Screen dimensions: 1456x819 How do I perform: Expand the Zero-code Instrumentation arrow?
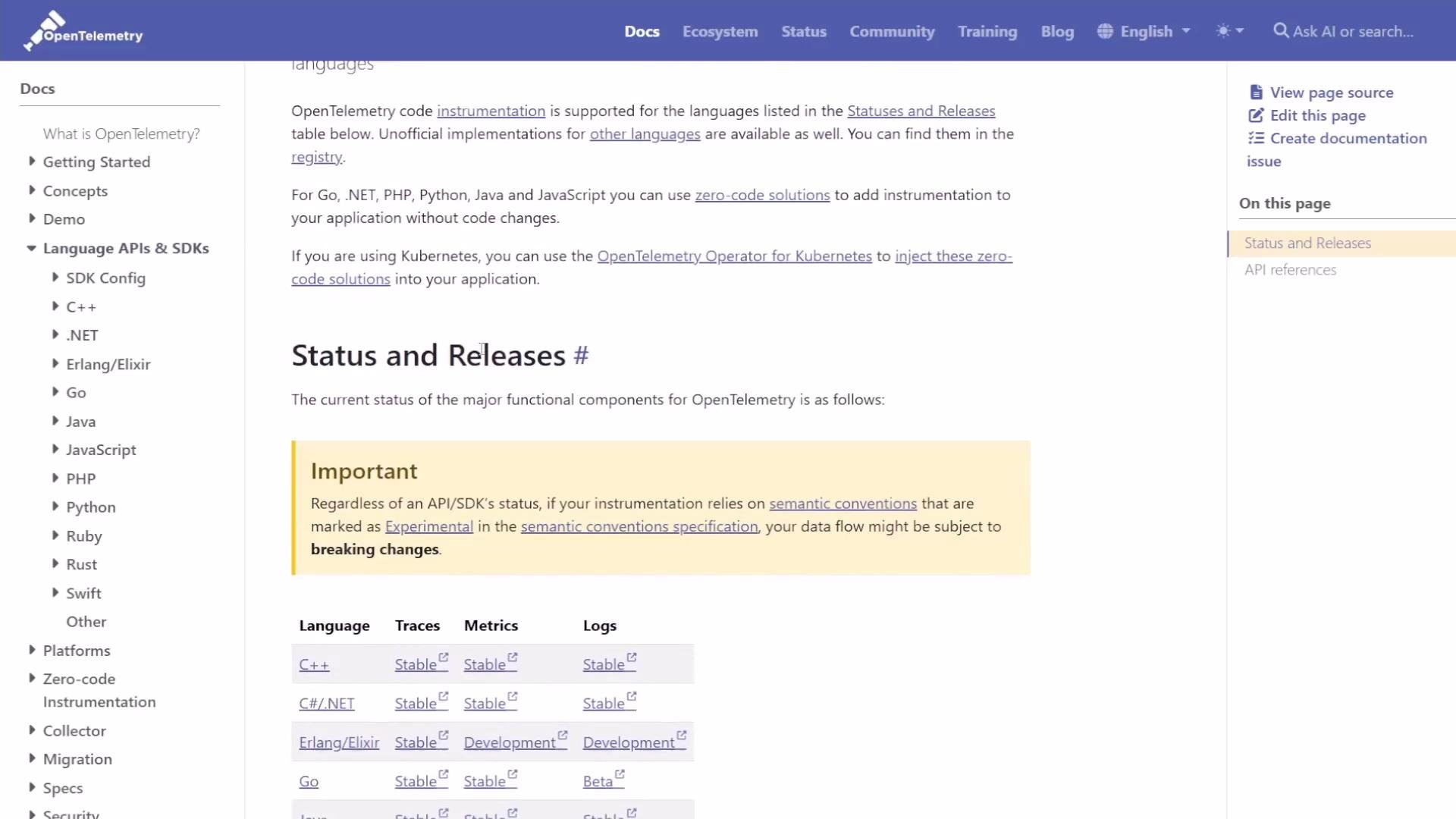pyautogui.click(x=31, y=677)
